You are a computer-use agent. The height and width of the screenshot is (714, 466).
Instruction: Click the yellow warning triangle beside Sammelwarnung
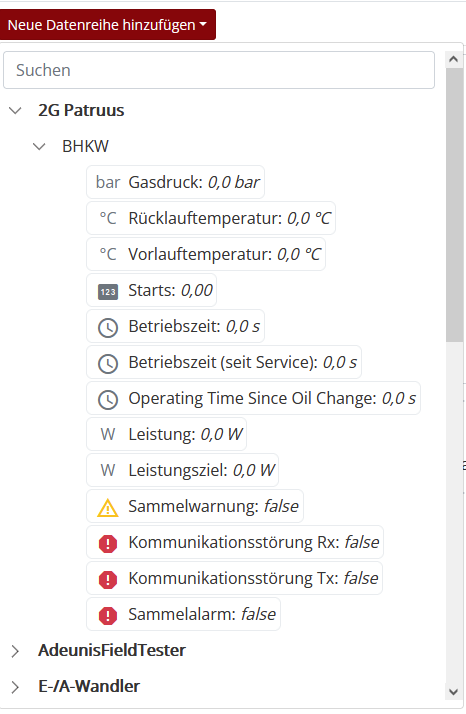[108, 508]
